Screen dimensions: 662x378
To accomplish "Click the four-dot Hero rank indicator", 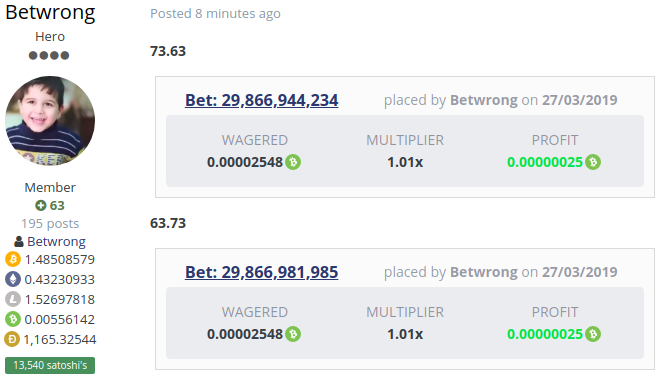I will coord(49,55).
